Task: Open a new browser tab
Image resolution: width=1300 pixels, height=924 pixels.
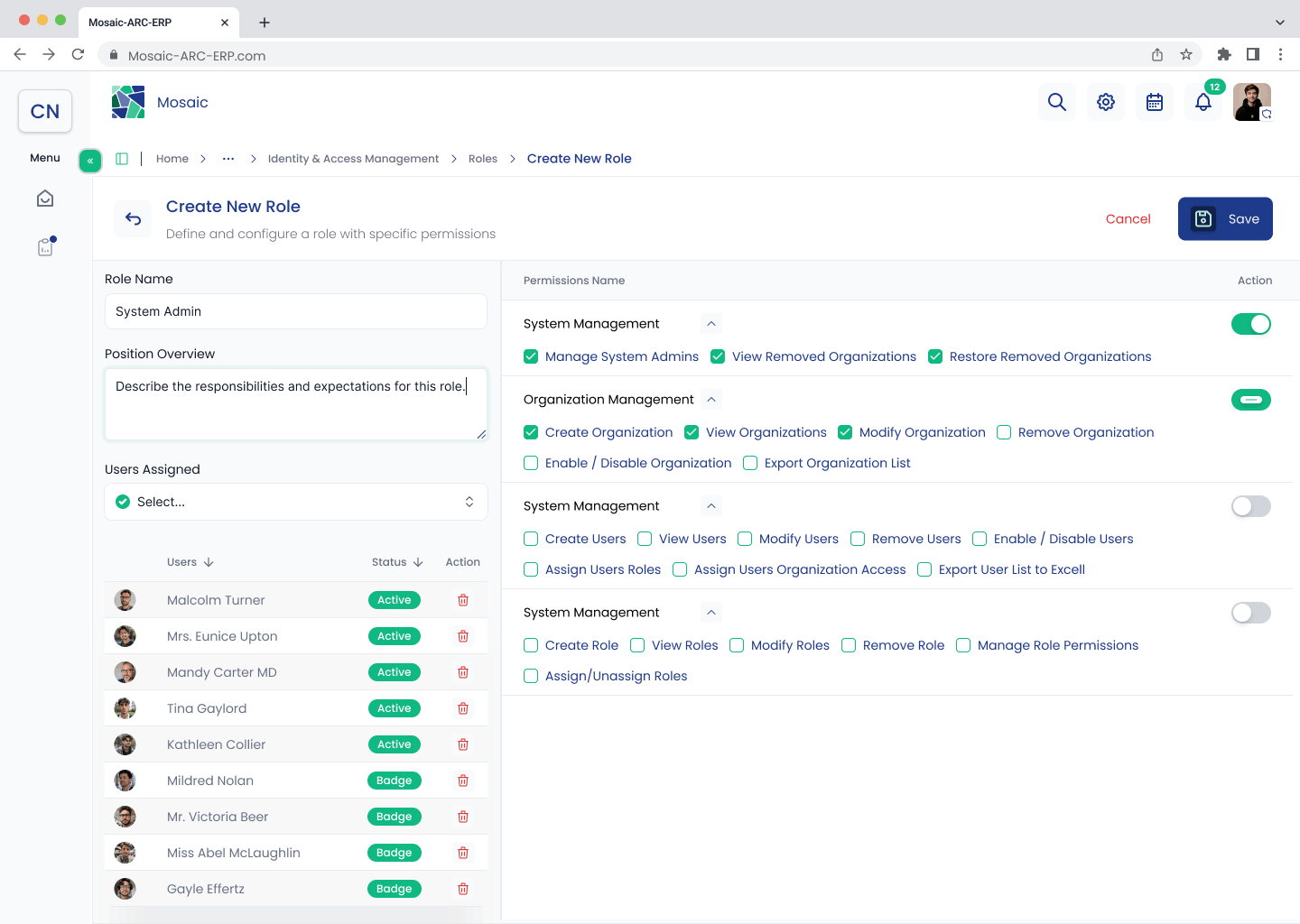Action: coord(265,23)
